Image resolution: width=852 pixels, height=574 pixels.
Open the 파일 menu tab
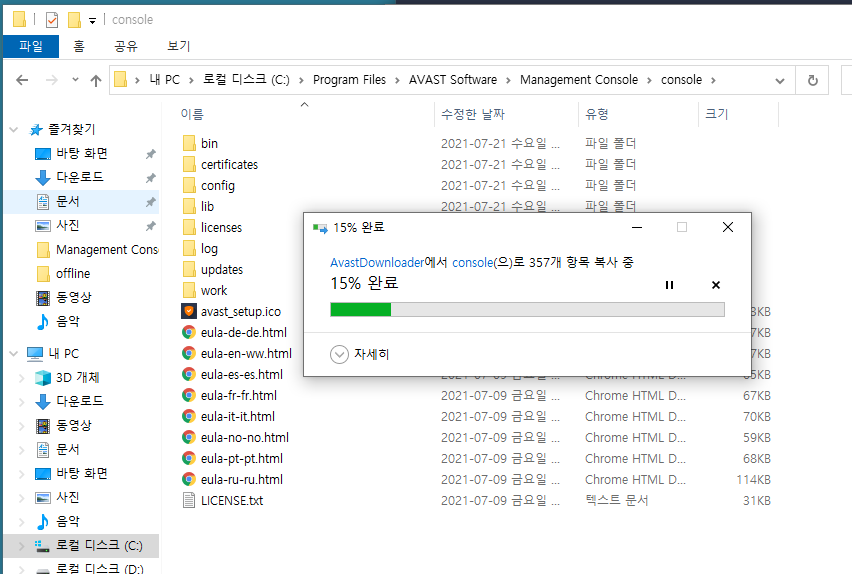(x=31, y=46)
